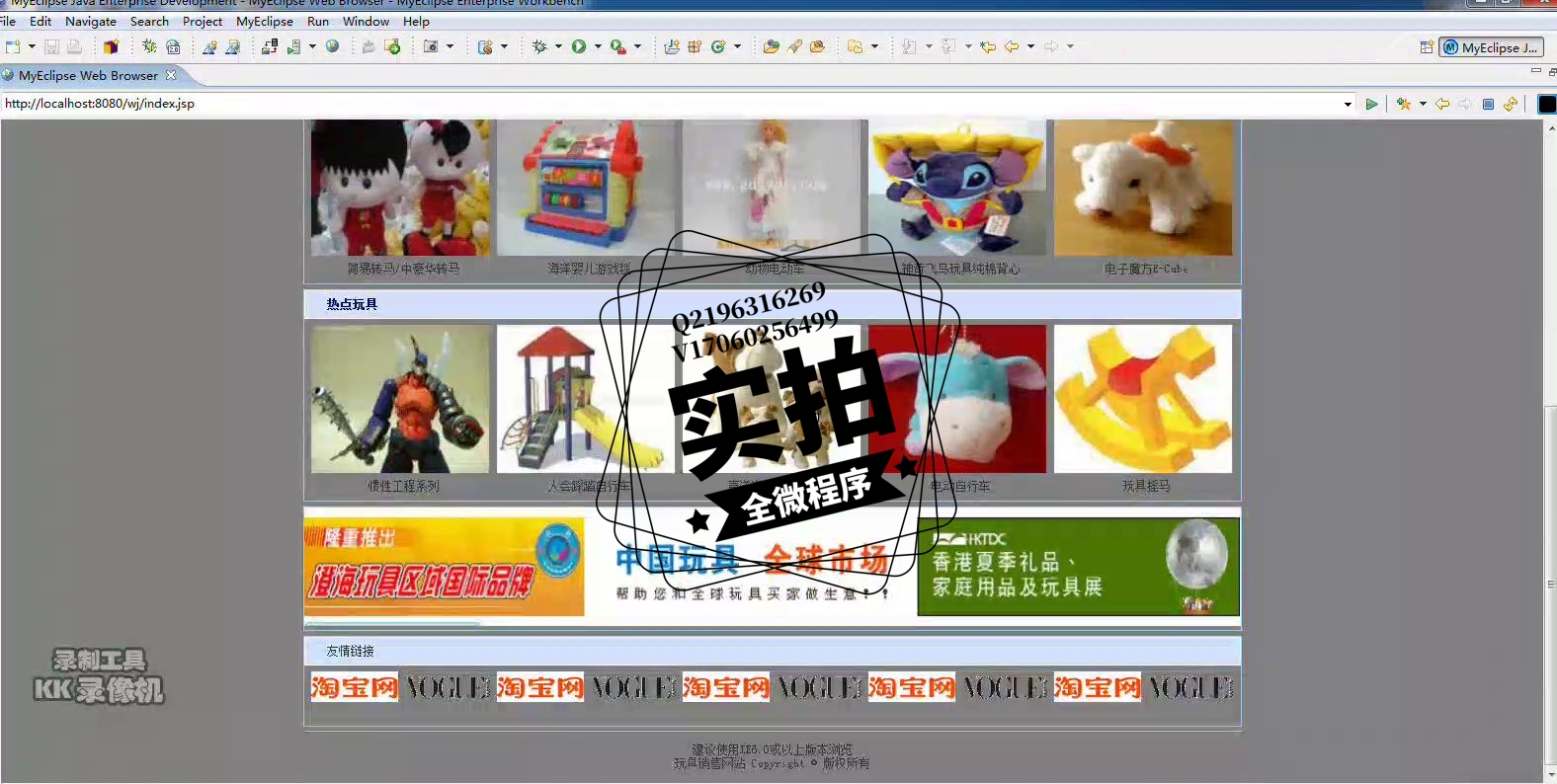Click the Open Perspective icon
The width and height of the screenshot is (1557, 784).
pyautogui.click(x=1427, y=46)
